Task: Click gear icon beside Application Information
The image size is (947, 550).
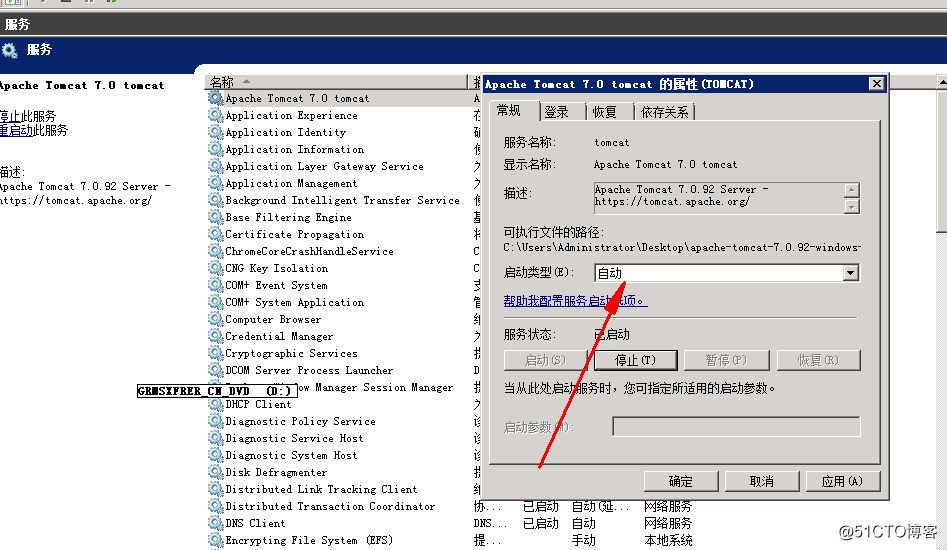Action: coord(216,149)
